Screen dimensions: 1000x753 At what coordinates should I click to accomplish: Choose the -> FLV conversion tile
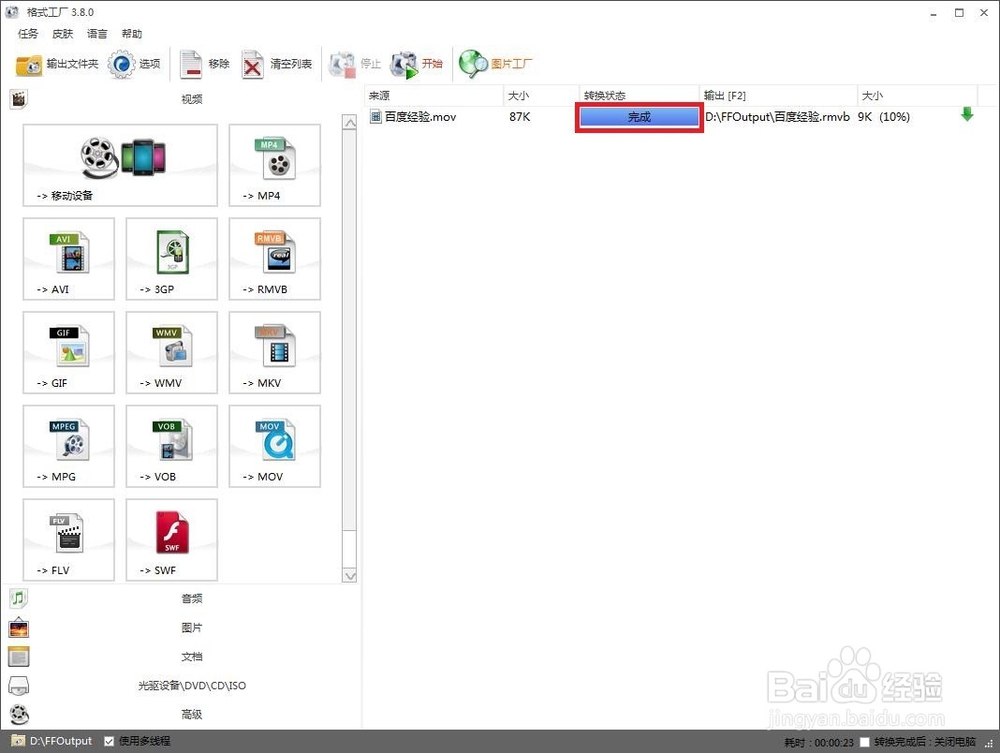(x=69, y=540)
